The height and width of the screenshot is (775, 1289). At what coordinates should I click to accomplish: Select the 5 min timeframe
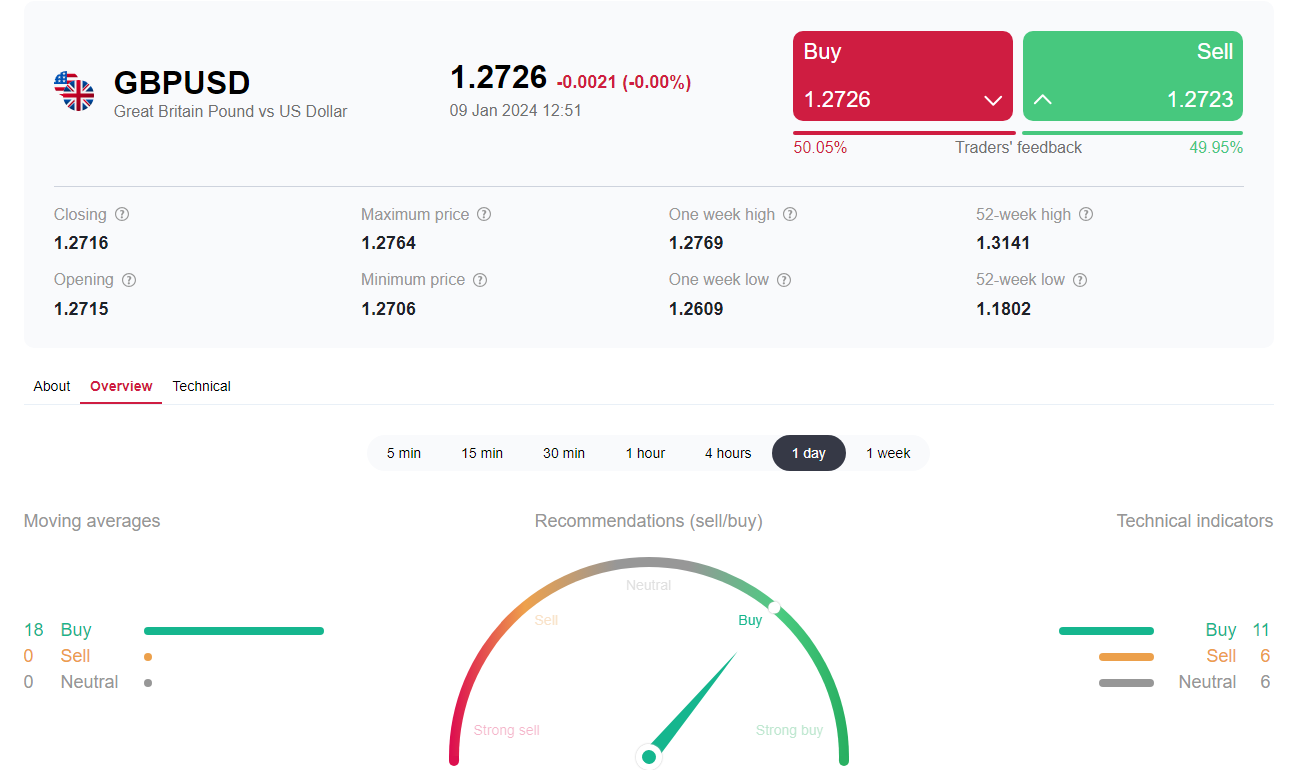(x=404, y=453)
